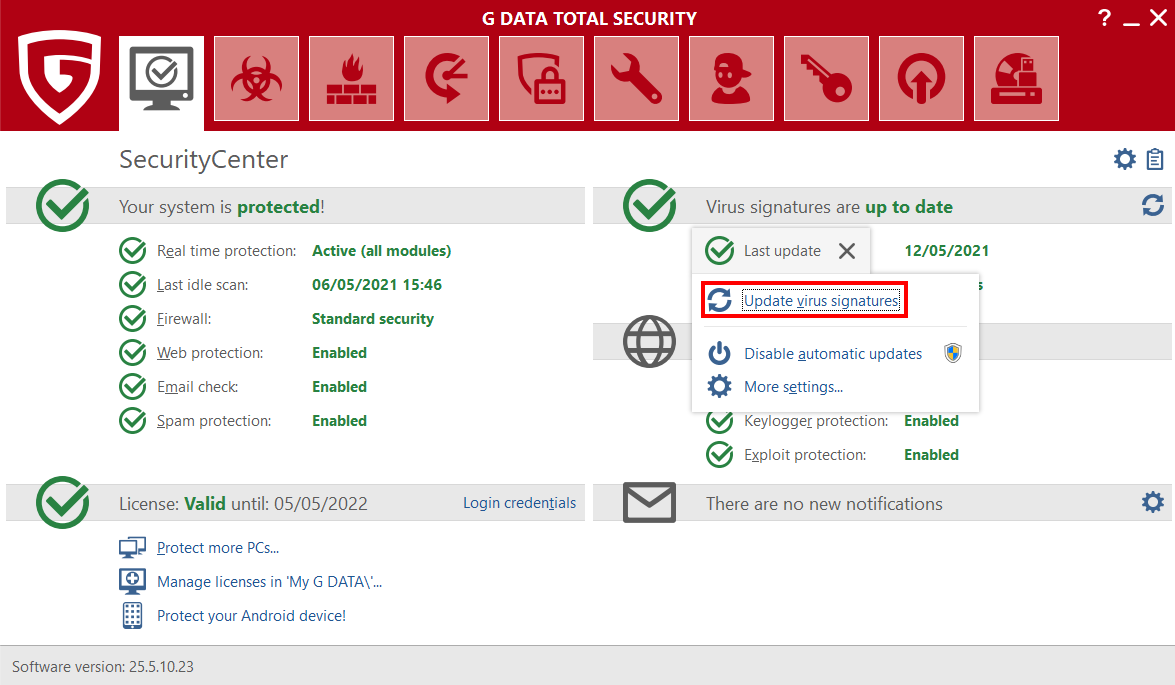Open Login credentials link
The image size is (1175, 685).
point(519,503)
